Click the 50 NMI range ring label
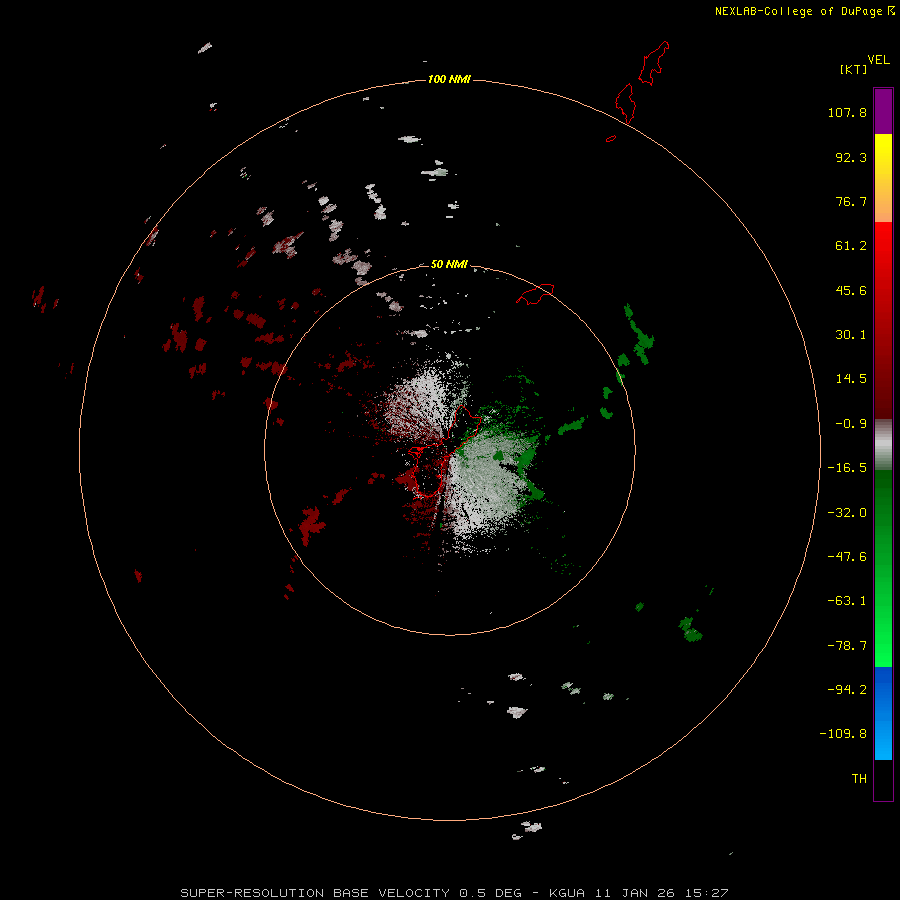 (449, 264)
